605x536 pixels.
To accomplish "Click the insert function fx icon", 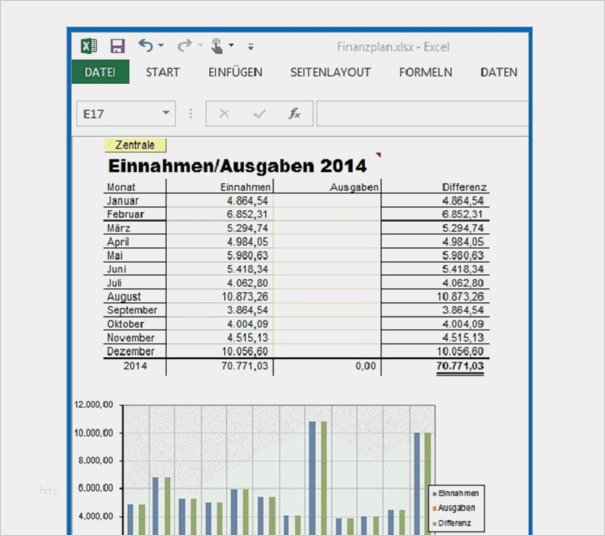I will (x=294, y=114).
